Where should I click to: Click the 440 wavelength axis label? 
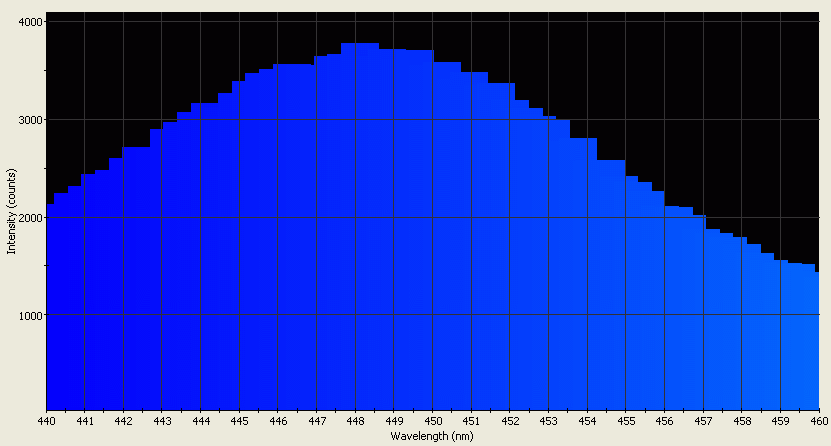47,421
